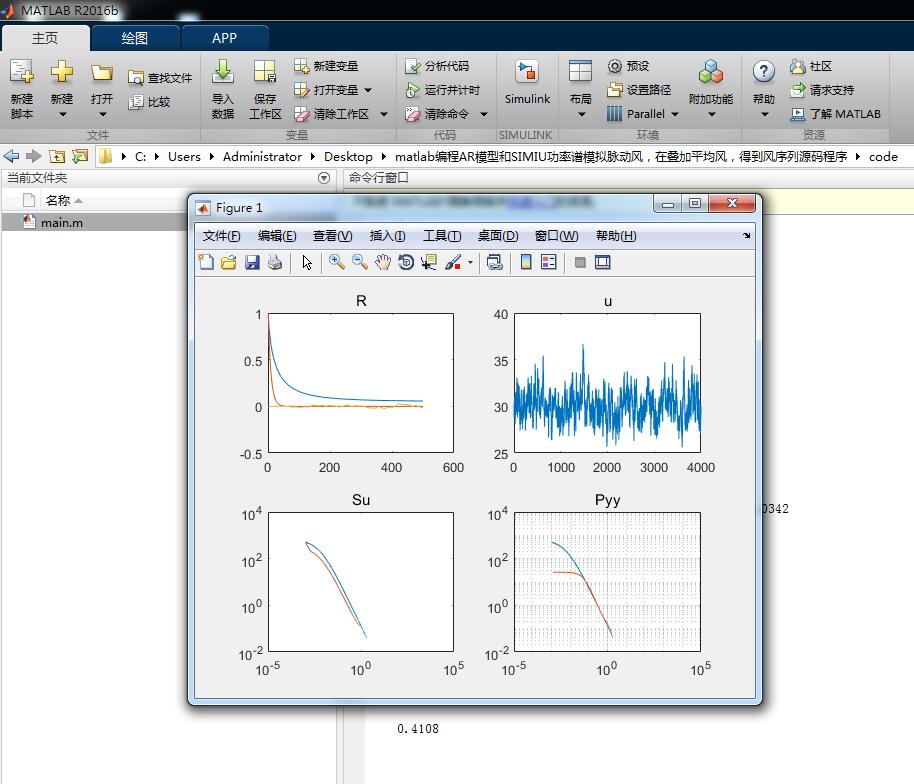
Task: Open Tools (工具) menu in Figure 1
Action: coord(442,235)
